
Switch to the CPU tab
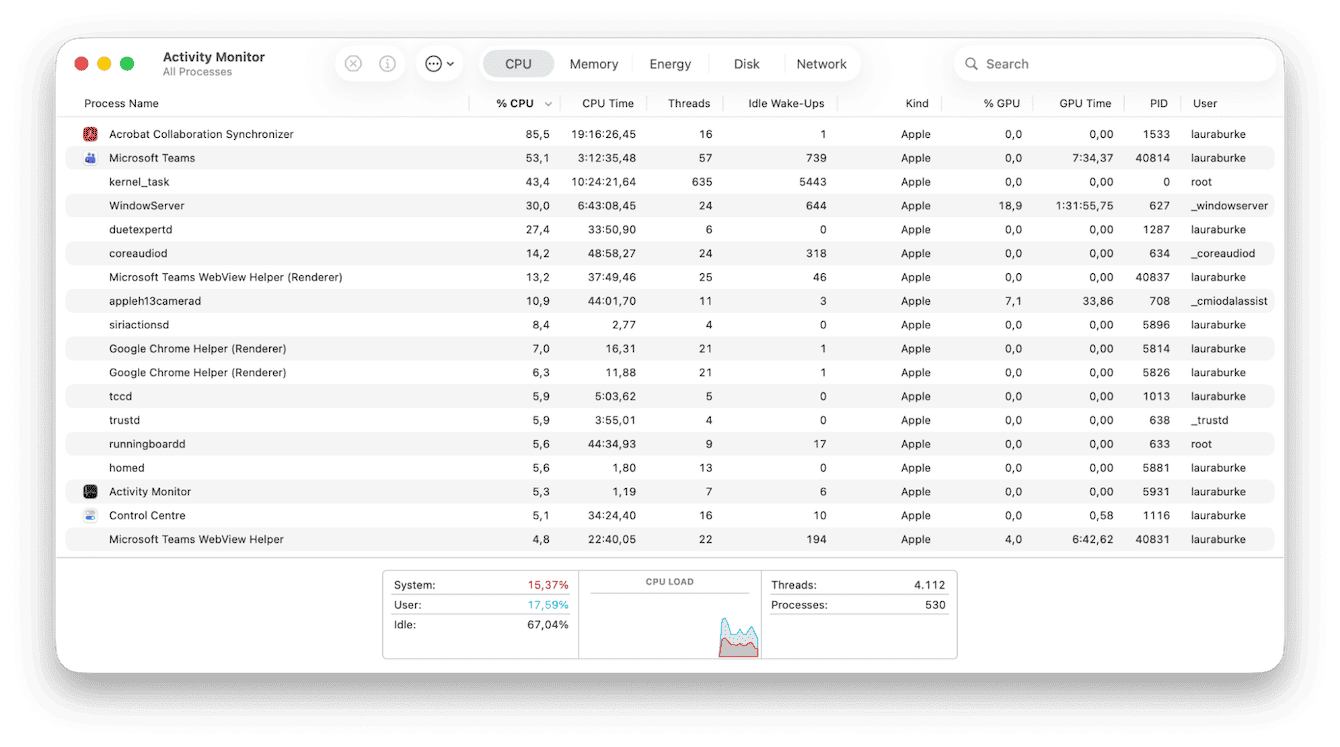click(x=518, y=64)
